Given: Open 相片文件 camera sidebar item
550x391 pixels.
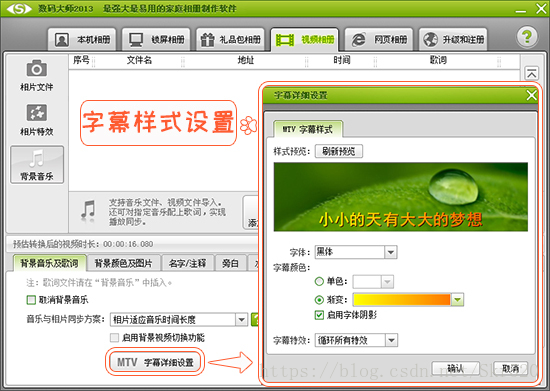Looking at the screenshot, I should (36, 75).
